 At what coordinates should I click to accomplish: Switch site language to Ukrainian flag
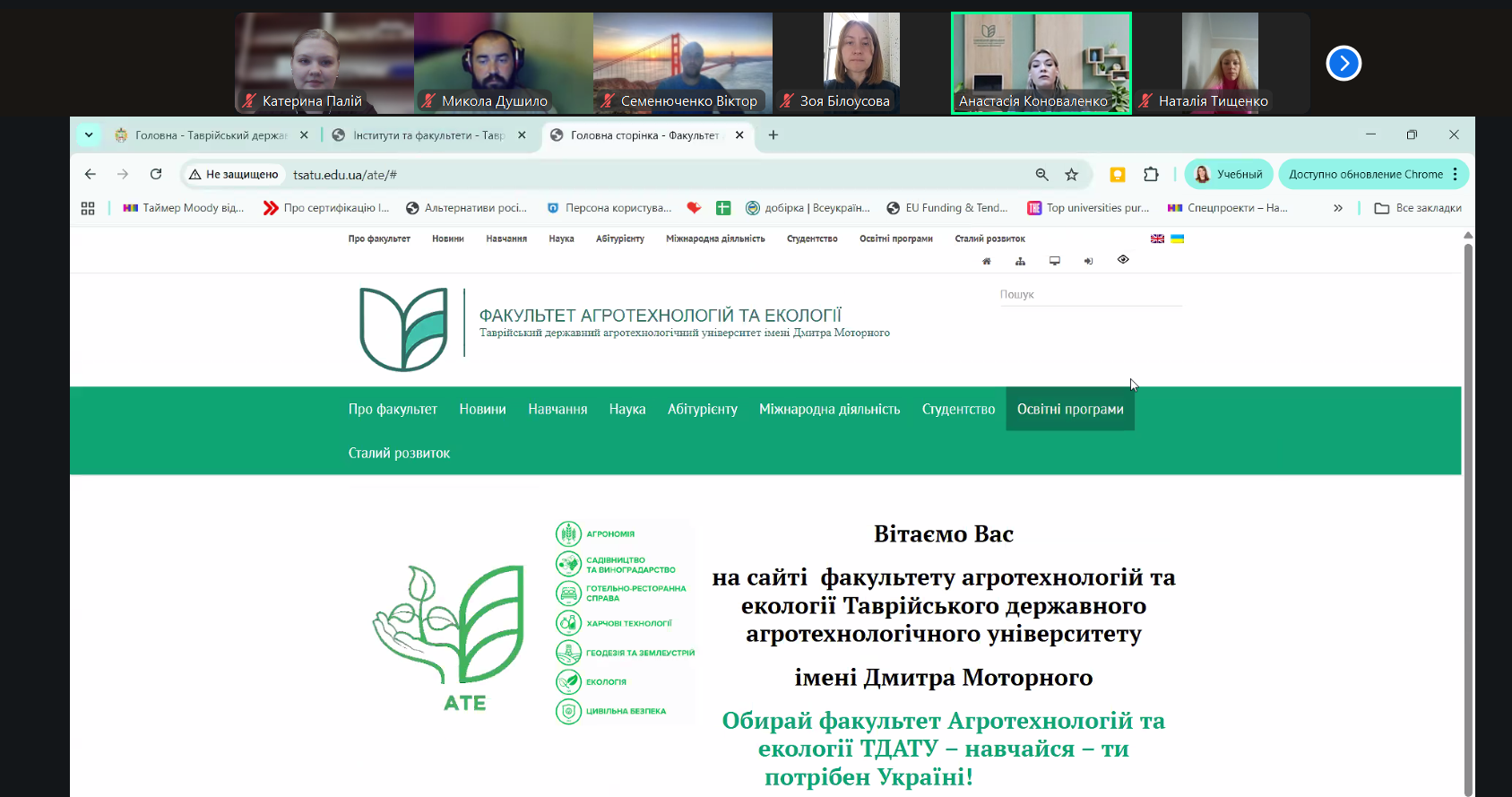(1178, 238)
